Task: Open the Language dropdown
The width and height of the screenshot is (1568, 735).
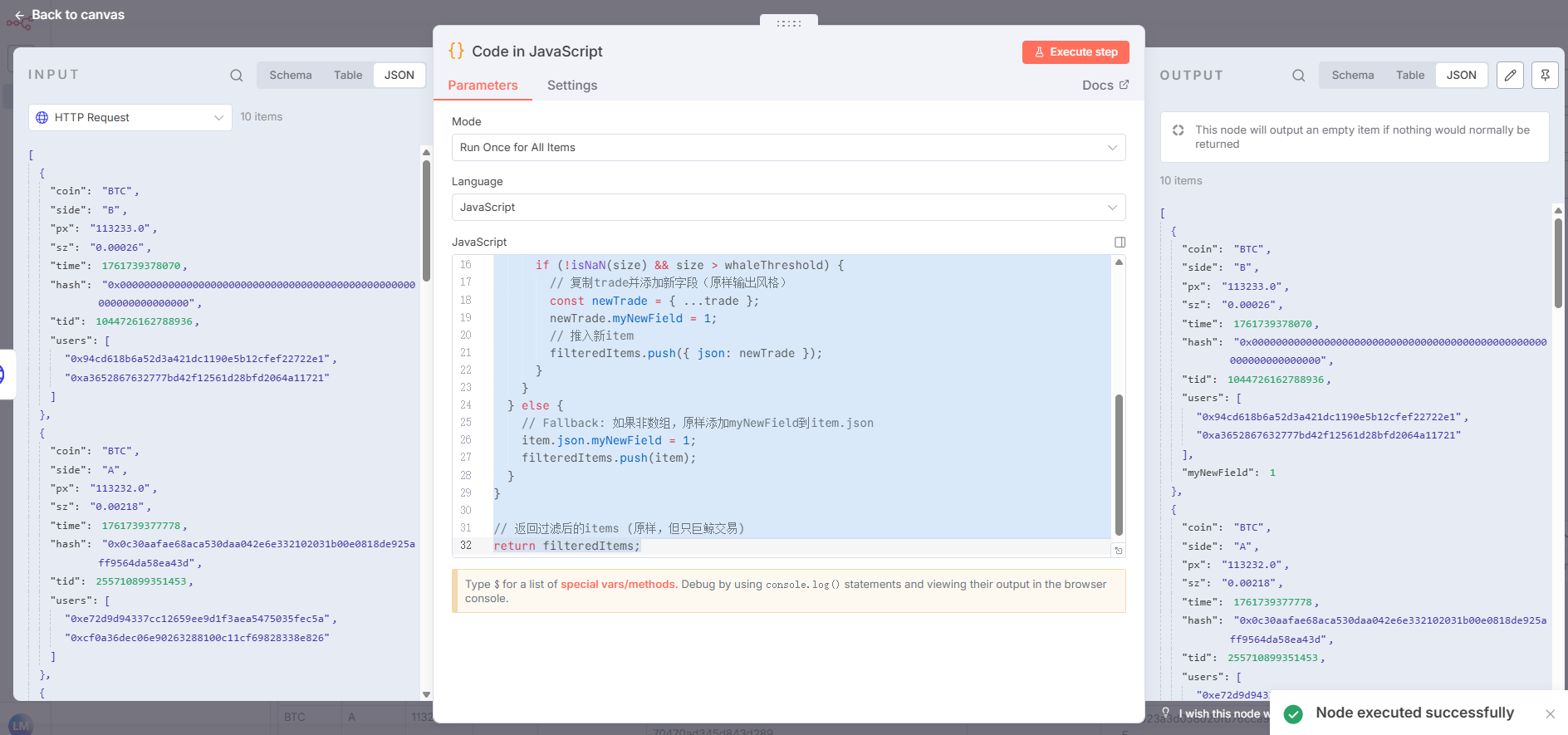Action: 788,208
